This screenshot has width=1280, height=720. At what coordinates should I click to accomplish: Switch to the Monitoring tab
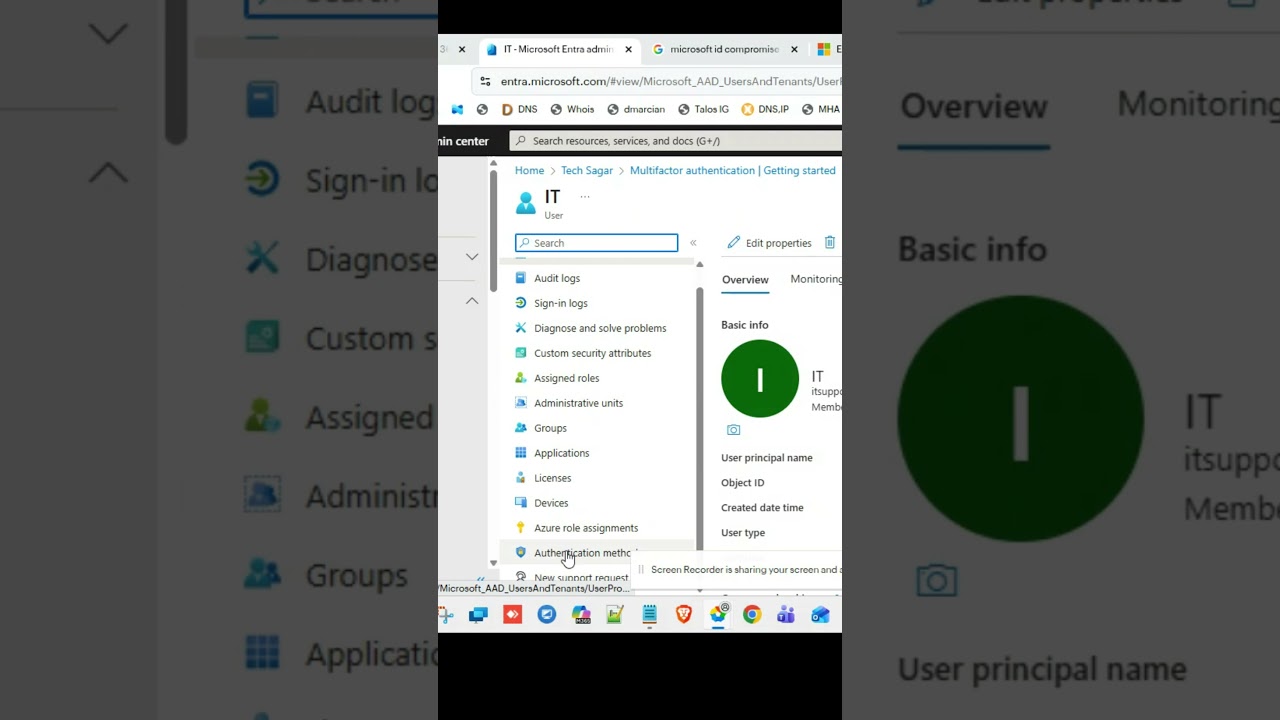(816, 279)
